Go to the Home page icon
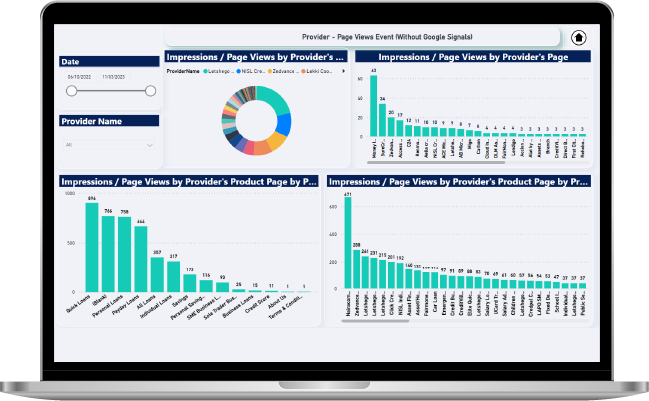This screenshot has width=649, height=401. (578, 38)
